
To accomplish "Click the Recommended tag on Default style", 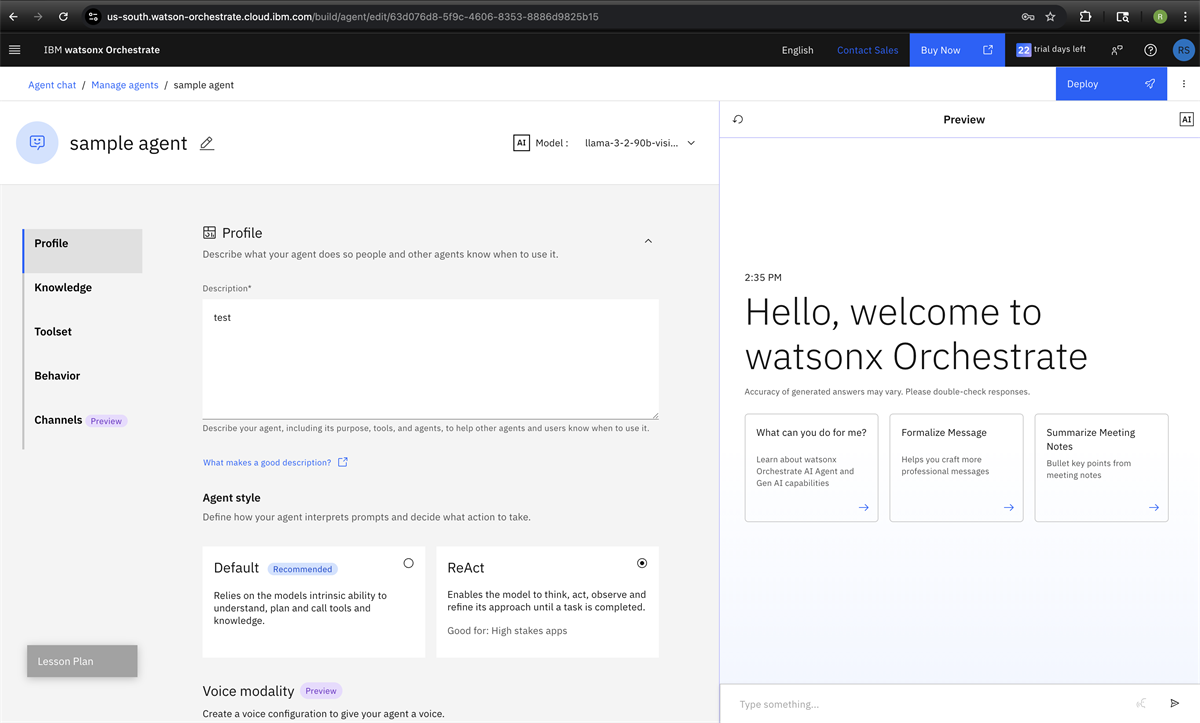I will pyautogui.click(x=303, y=569).
